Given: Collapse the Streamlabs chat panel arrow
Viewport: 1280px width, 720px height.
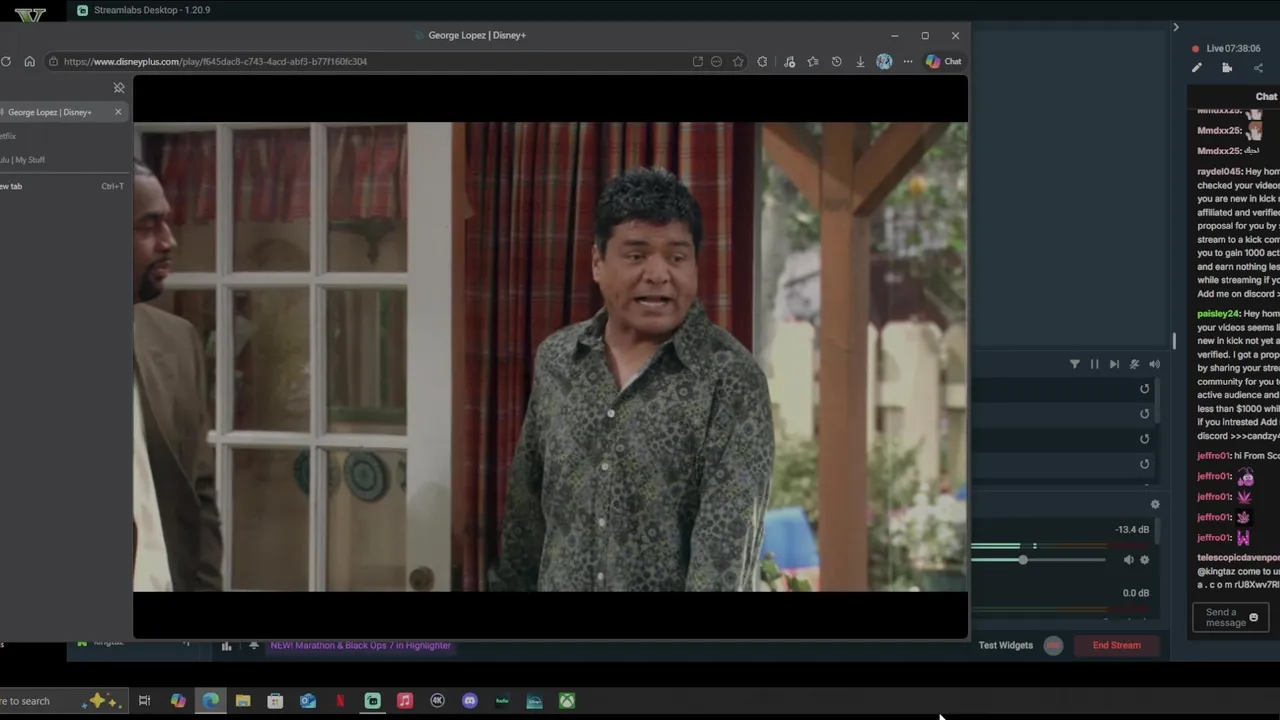Looking at the screenshot, I should click(x=1176, y=27).
